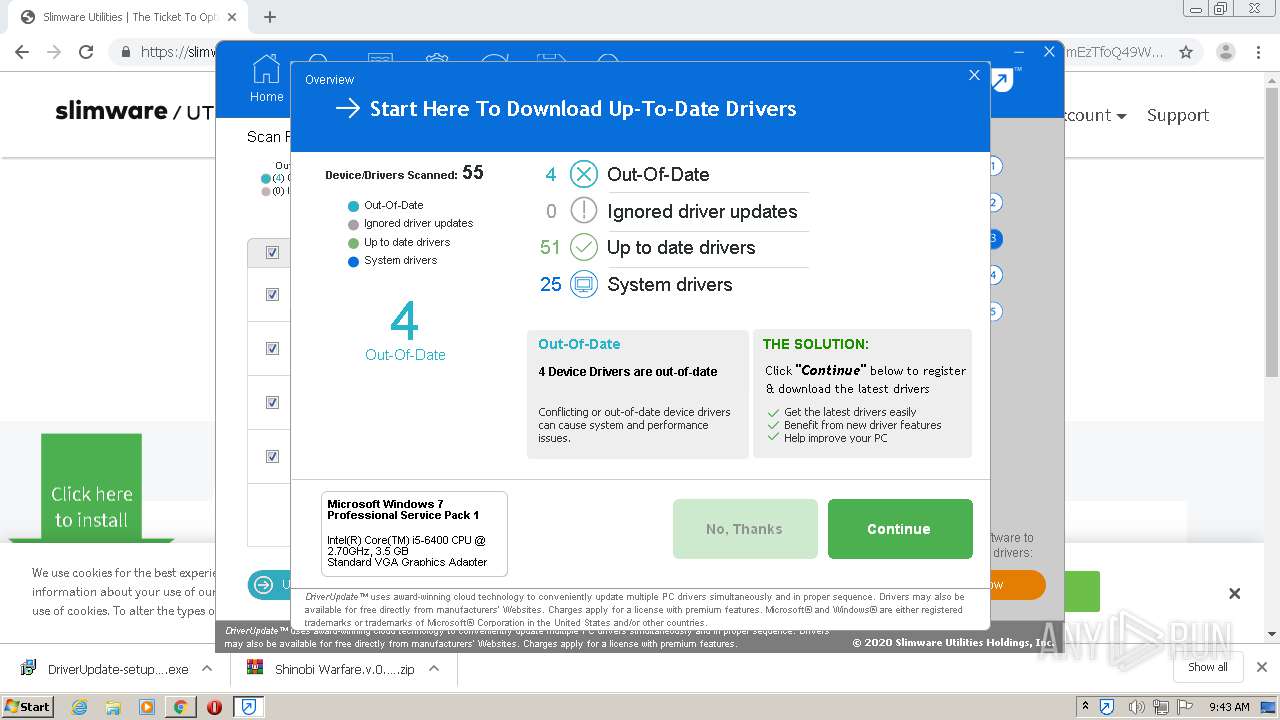The height and width of the screenshot is (720, 1280).
Task: Toggle the first driver row checkbox
Action: pyautogui.click(x=272, y=294)
